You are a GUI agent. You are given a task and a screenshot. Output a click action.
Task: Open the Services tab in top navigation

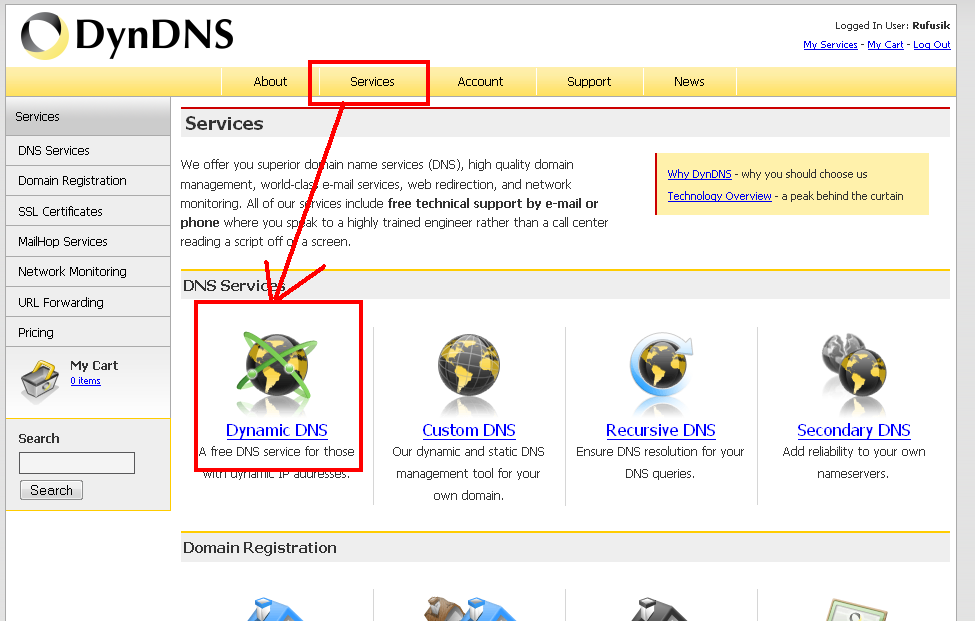click(x=372, y=81)
